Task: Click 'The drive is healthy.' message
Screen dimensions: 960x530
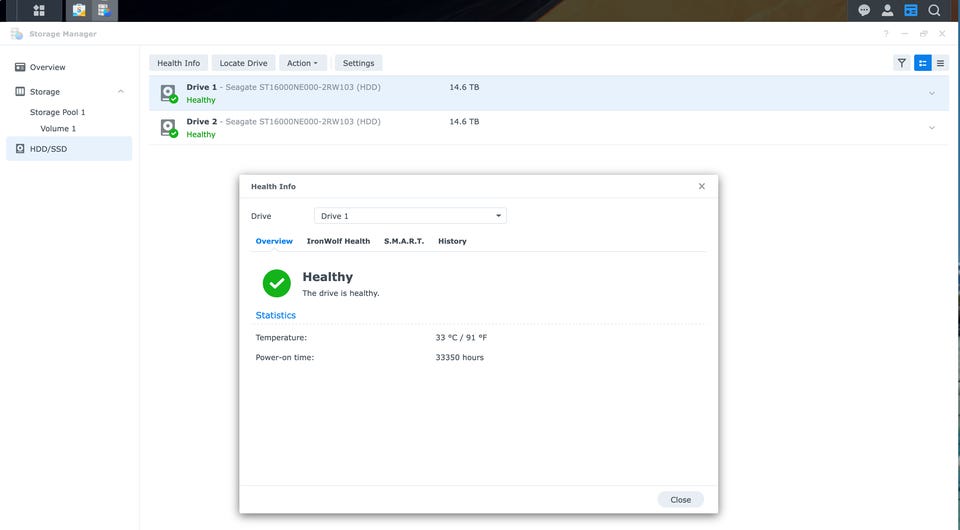Action: click(341, 293)
